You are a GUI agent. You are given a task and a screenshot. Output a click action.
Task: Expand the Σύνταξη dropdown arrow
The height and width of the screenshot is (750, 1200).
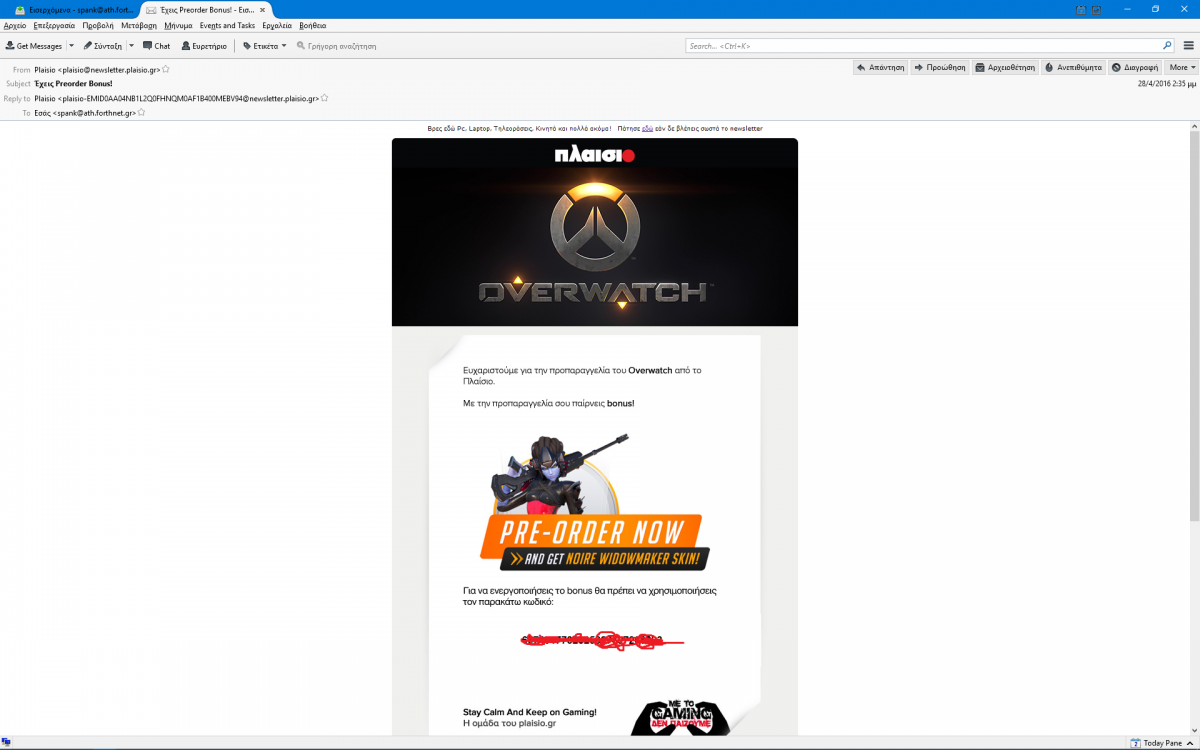click(131, 46)
